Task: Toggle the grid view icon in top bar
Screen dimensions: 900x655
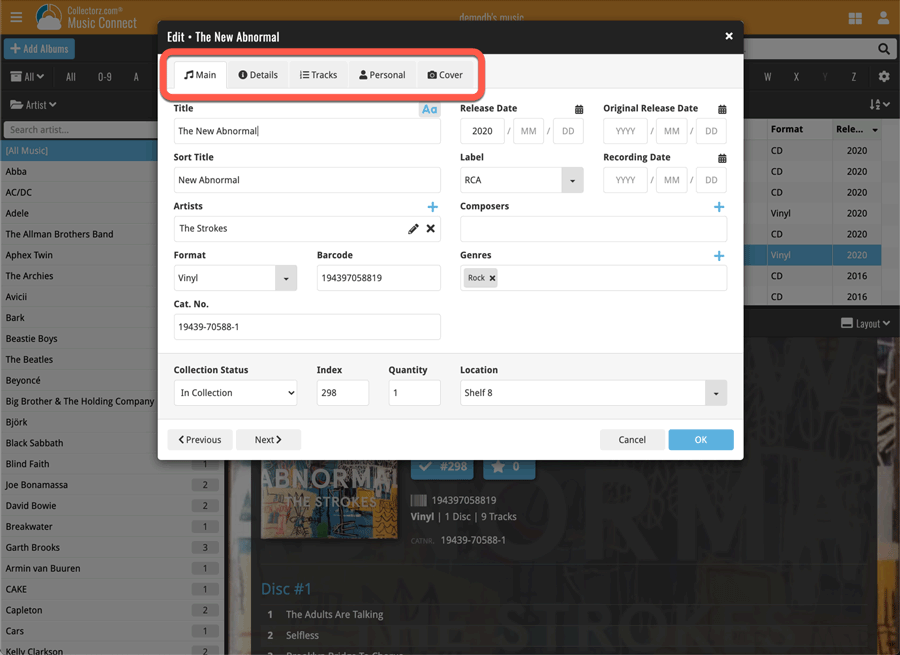Action: pyautogui.click(x=855, y=18)
